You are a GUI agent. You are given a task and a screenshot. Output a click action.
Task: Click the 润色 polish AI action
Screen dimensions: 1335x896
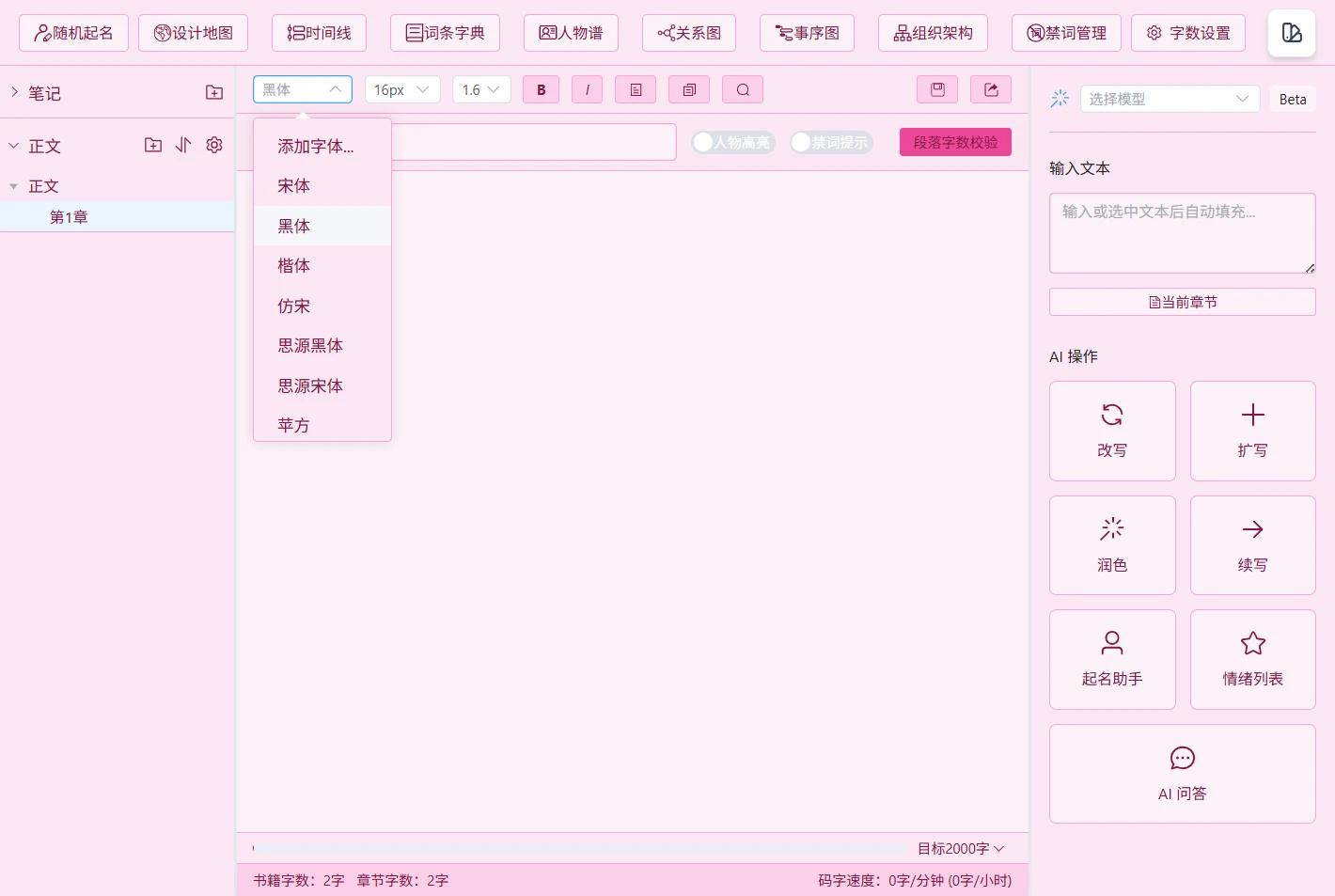[x=1112, y=545]
